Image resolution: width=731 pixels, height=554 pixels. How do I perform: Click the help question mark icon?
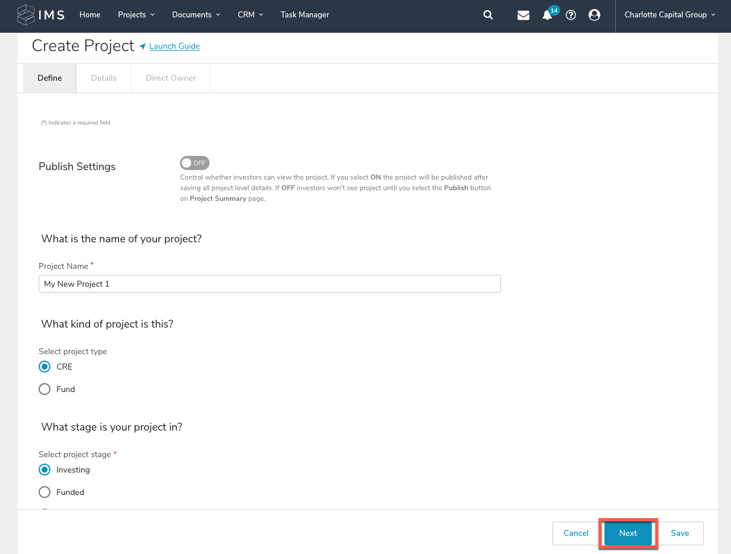(x=571, y=15)
